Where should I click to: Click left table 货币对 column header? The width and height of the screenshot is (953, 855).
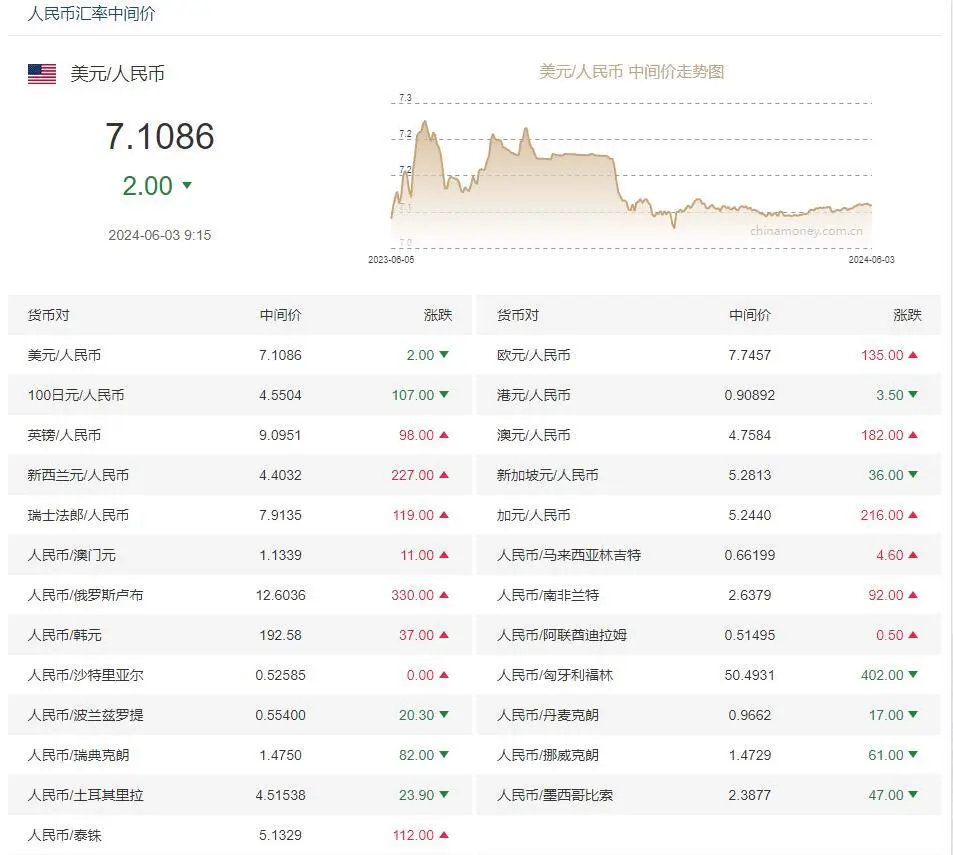tap(49, 315)
